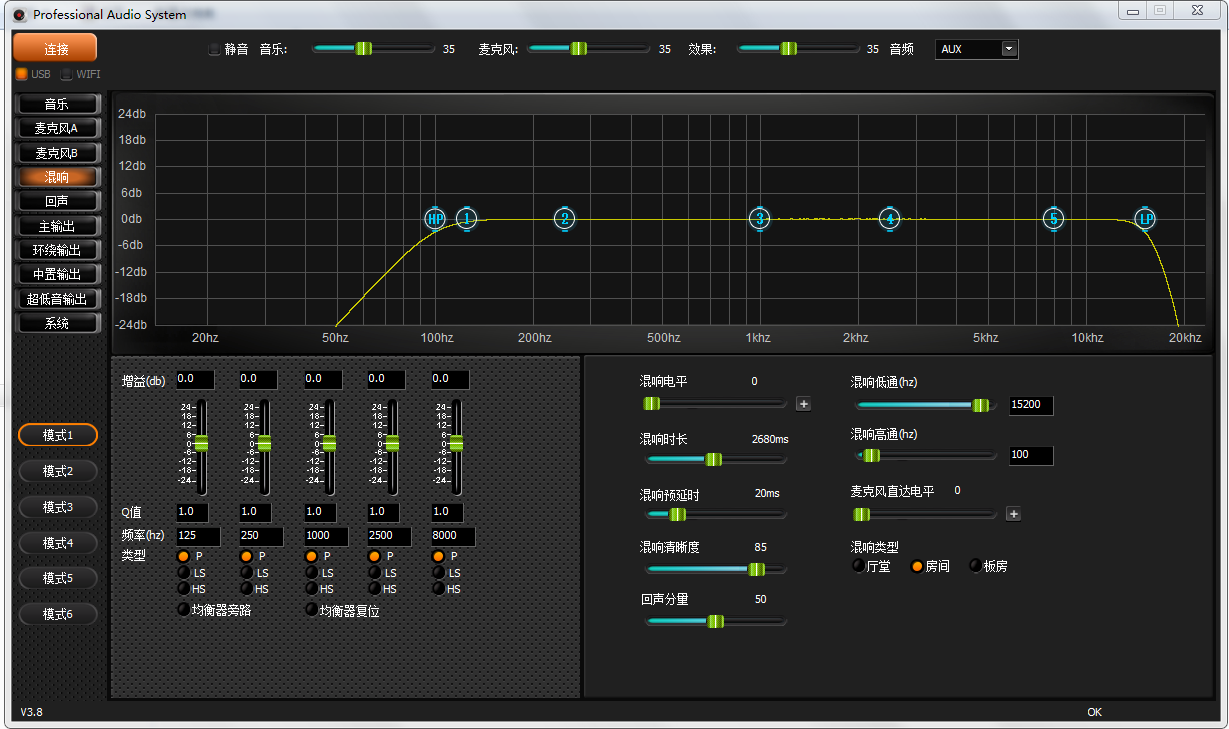The image size is (1229, 729).
Task: Switch to the 混响 section
Action: click(x=57, y=177)
